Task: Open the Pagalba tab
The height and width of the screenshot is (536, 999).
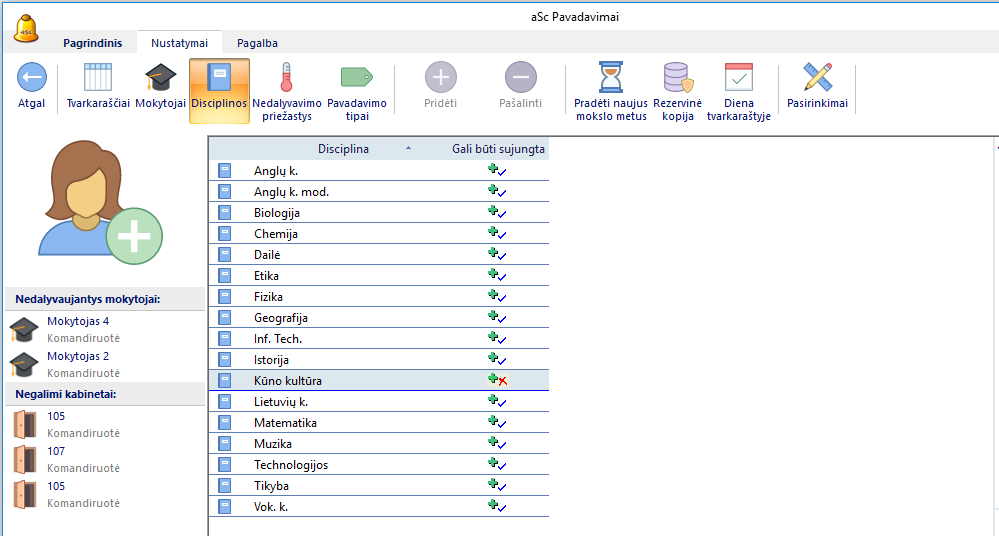Action: pos(257,43)
